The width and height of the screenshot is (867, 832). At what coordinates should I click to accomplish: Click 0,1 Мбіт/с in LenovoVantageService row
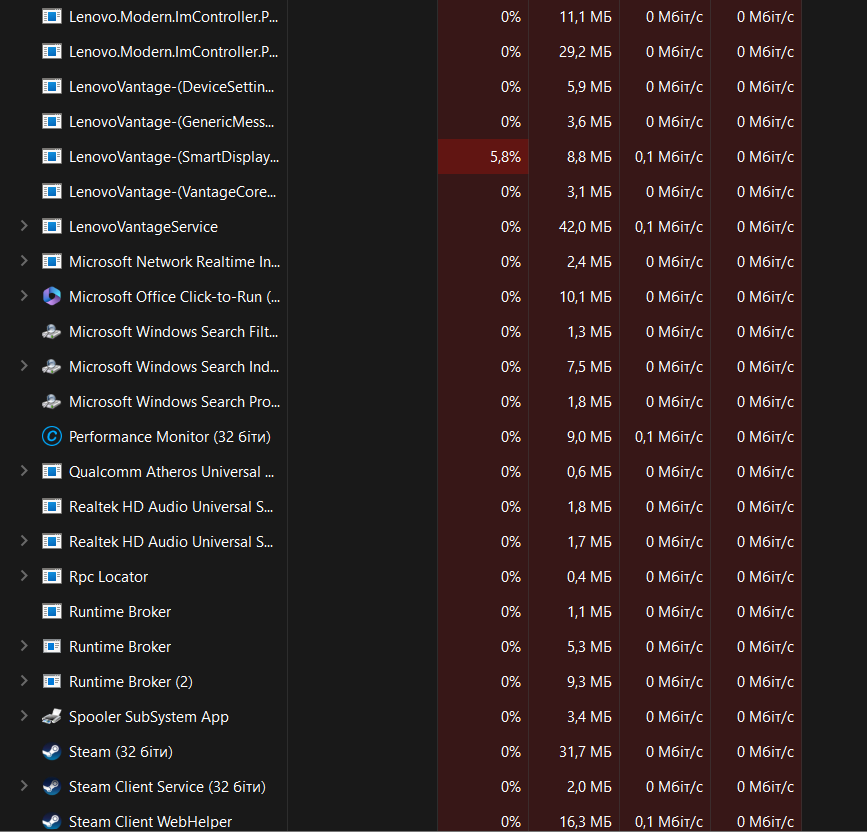pyautogui.click(x=668, y=227)
